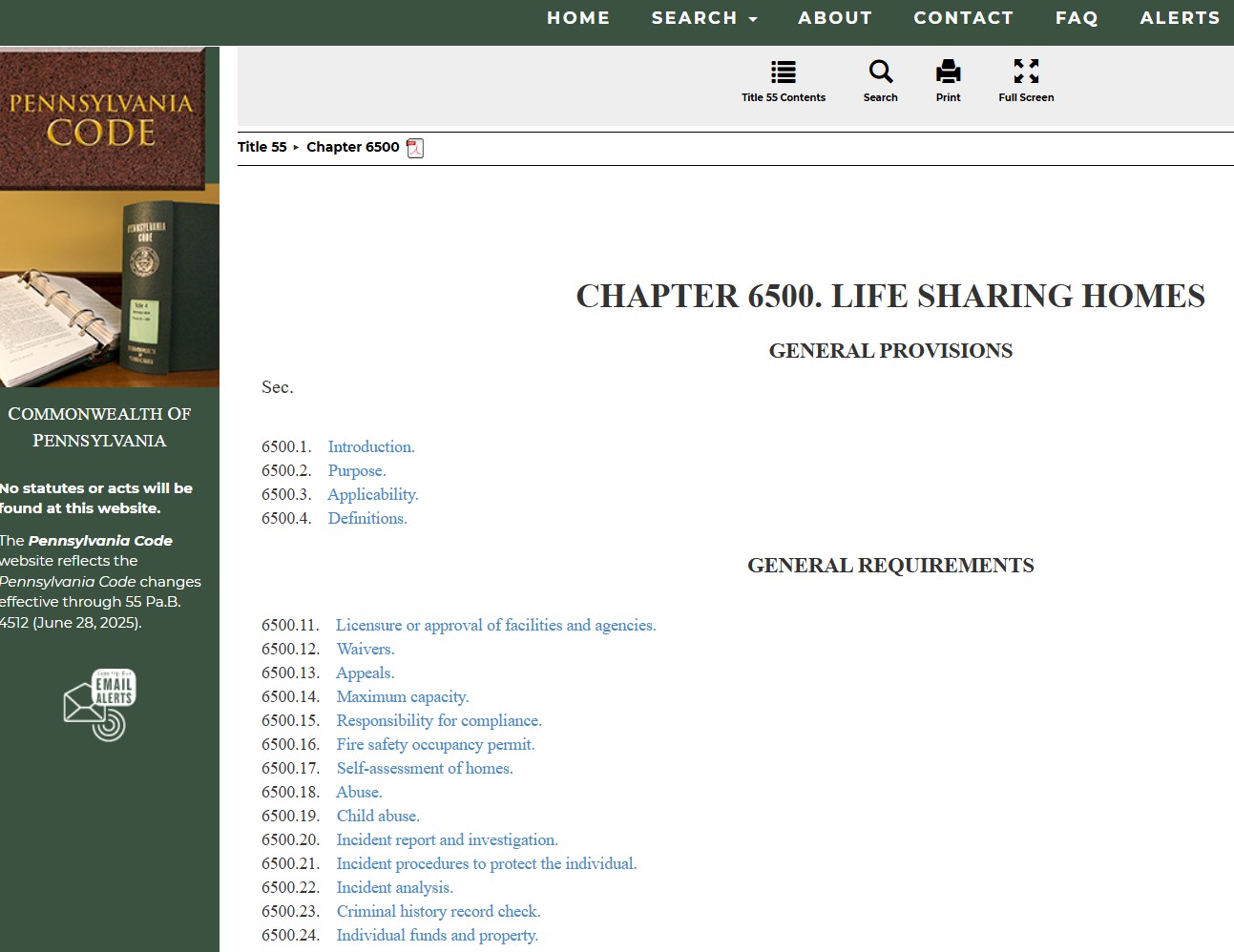
Task: Enter Full Screen mode via the arrows icon
Action: [x=1026, y=72]
